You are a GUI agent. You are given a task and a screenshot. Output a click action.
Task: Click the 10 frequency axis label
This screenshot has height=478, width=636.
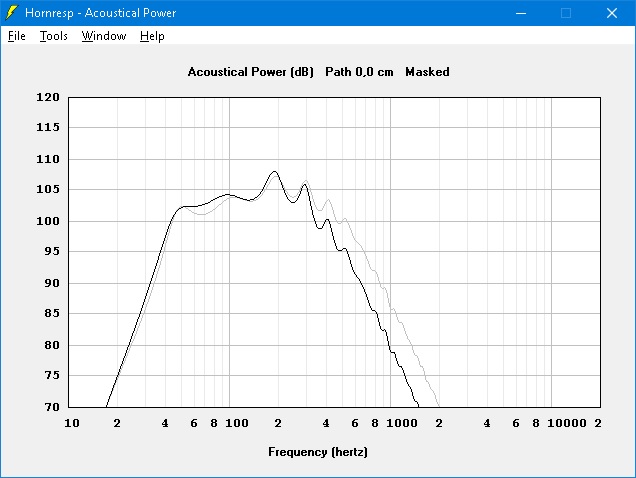pos(72,423)
